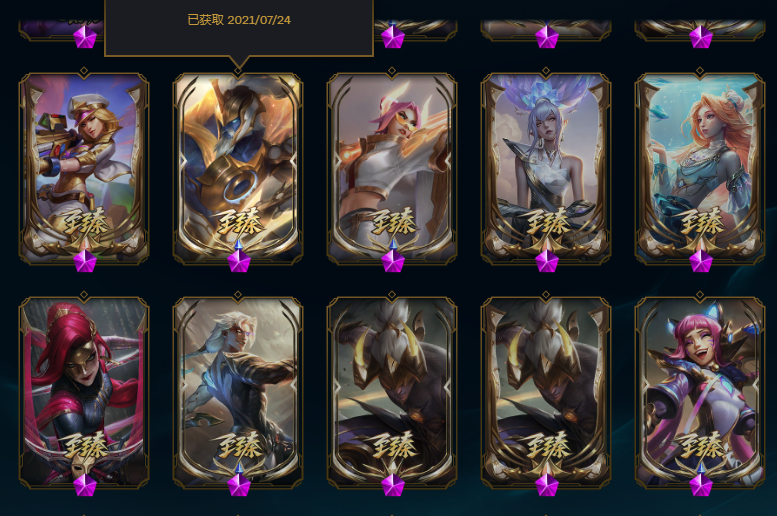The width and height of the screenshot is (777, 516).
Task: Click the gem under the orange-haired mermaid card
Action: [x=701, y=260]
